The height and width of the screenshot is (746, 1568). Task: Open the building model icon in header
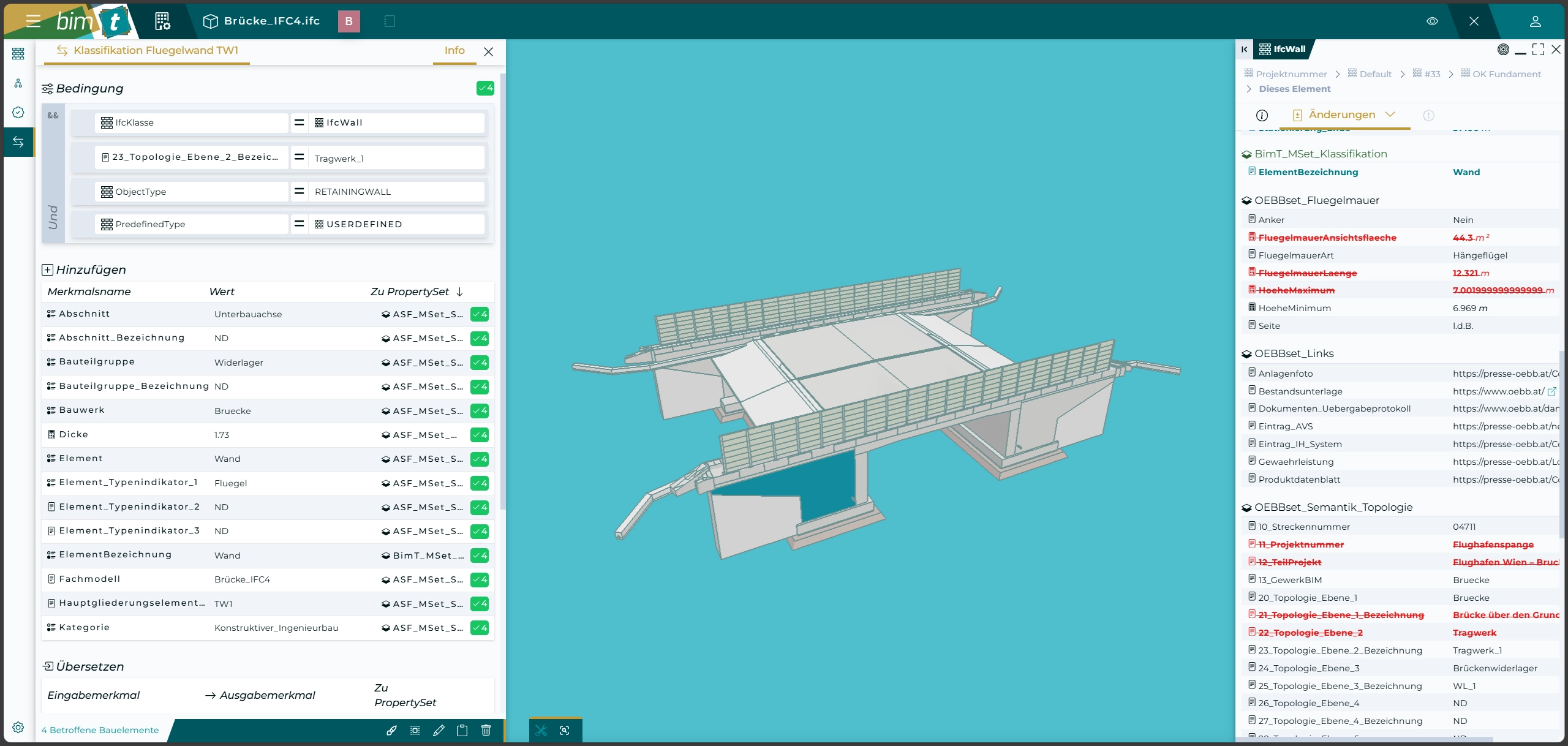162,21
